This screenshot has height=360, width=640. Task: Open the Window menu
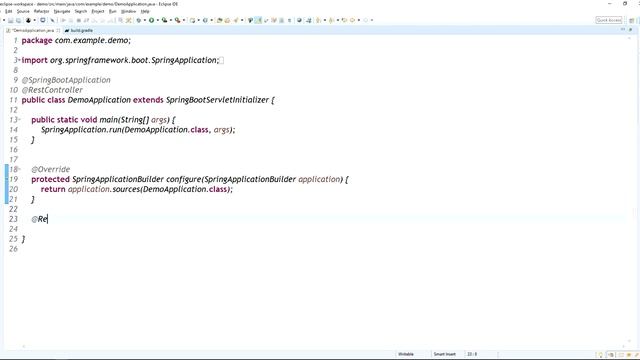click(129, 11)
